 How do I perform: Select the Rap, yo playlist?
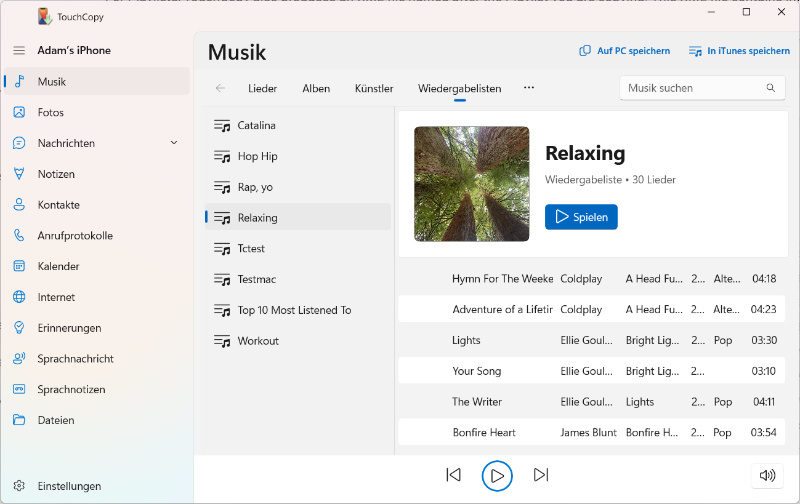click(298, 187)
